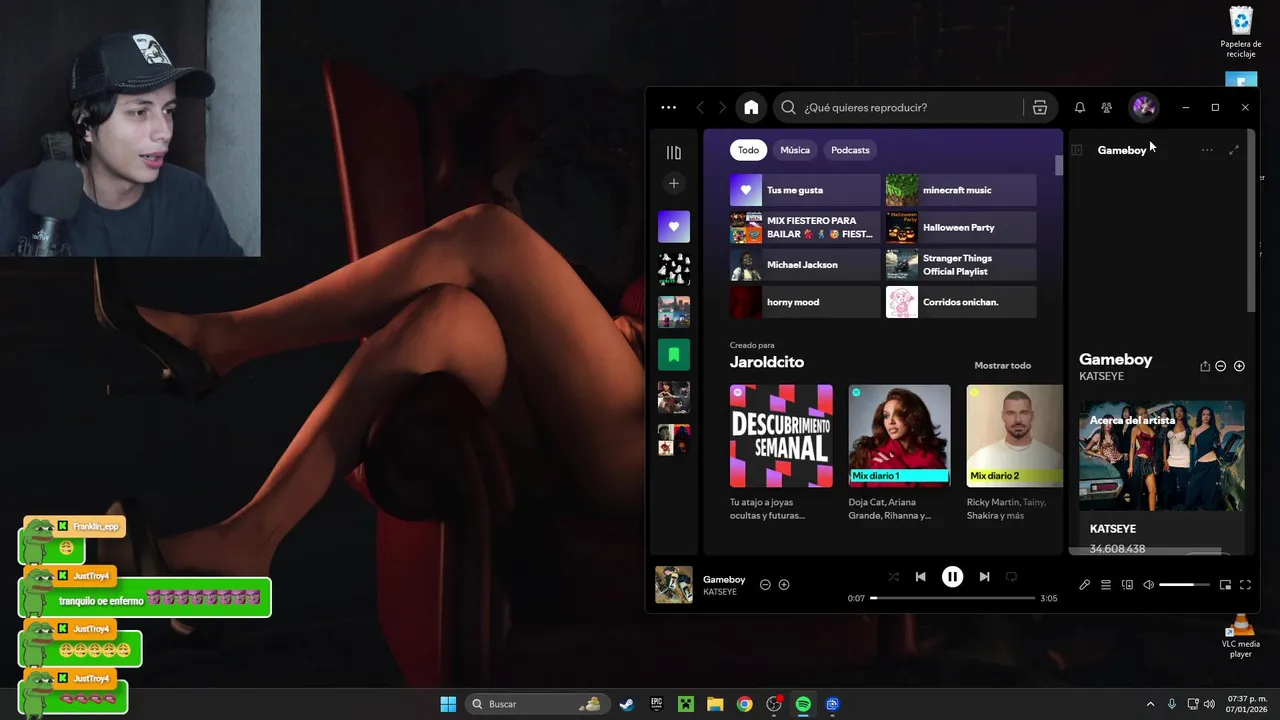Screen dimensions: 1280x720
Task: Mute Spotify volume speaker icon
Action: click(x=1149, y=585)
